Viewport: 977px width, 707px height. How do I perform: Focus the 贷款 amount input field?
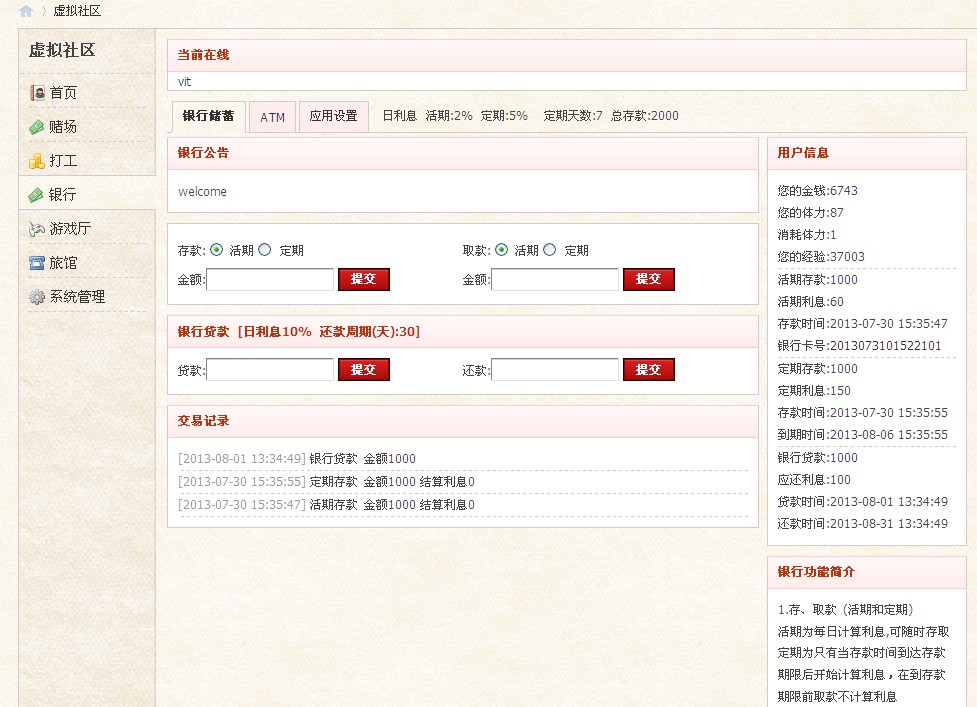point(270,369)
